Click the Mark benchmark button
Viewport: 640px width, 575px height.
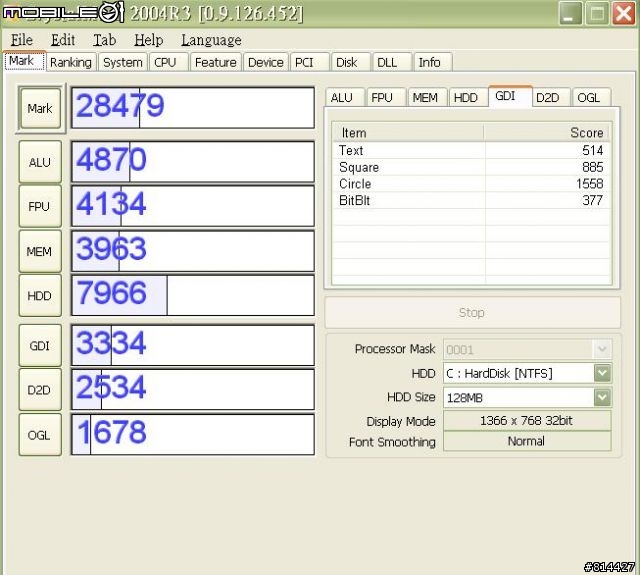pos(40,108)
